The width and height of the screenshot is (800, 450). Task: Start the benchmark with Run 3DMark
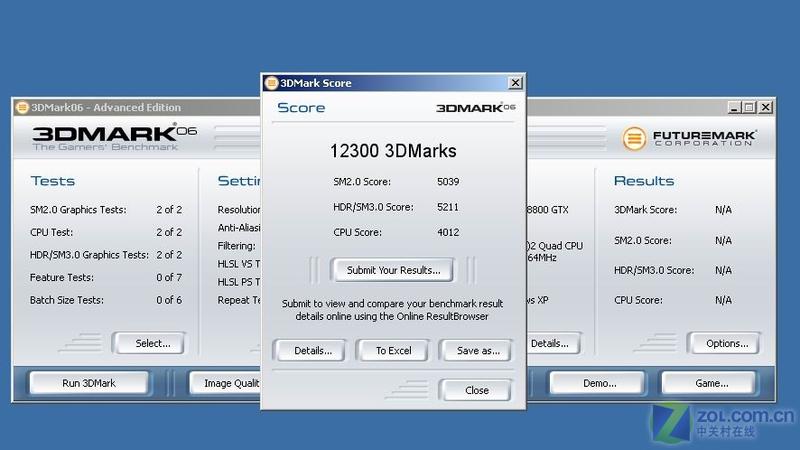(89, 383)
